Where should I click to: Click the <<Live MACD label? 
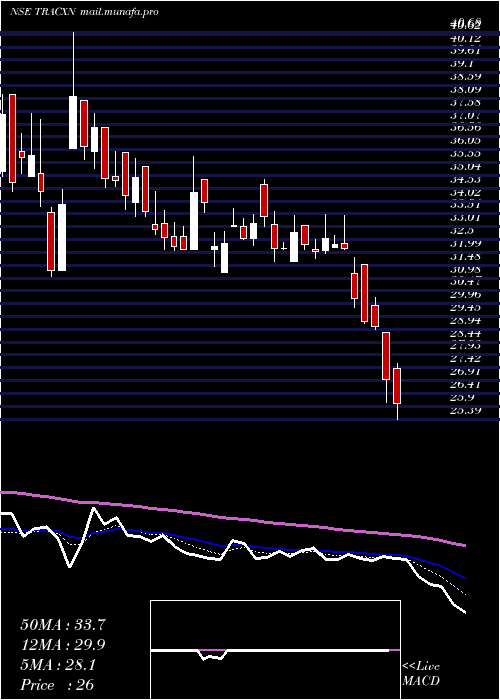click(x=421, y=674)
